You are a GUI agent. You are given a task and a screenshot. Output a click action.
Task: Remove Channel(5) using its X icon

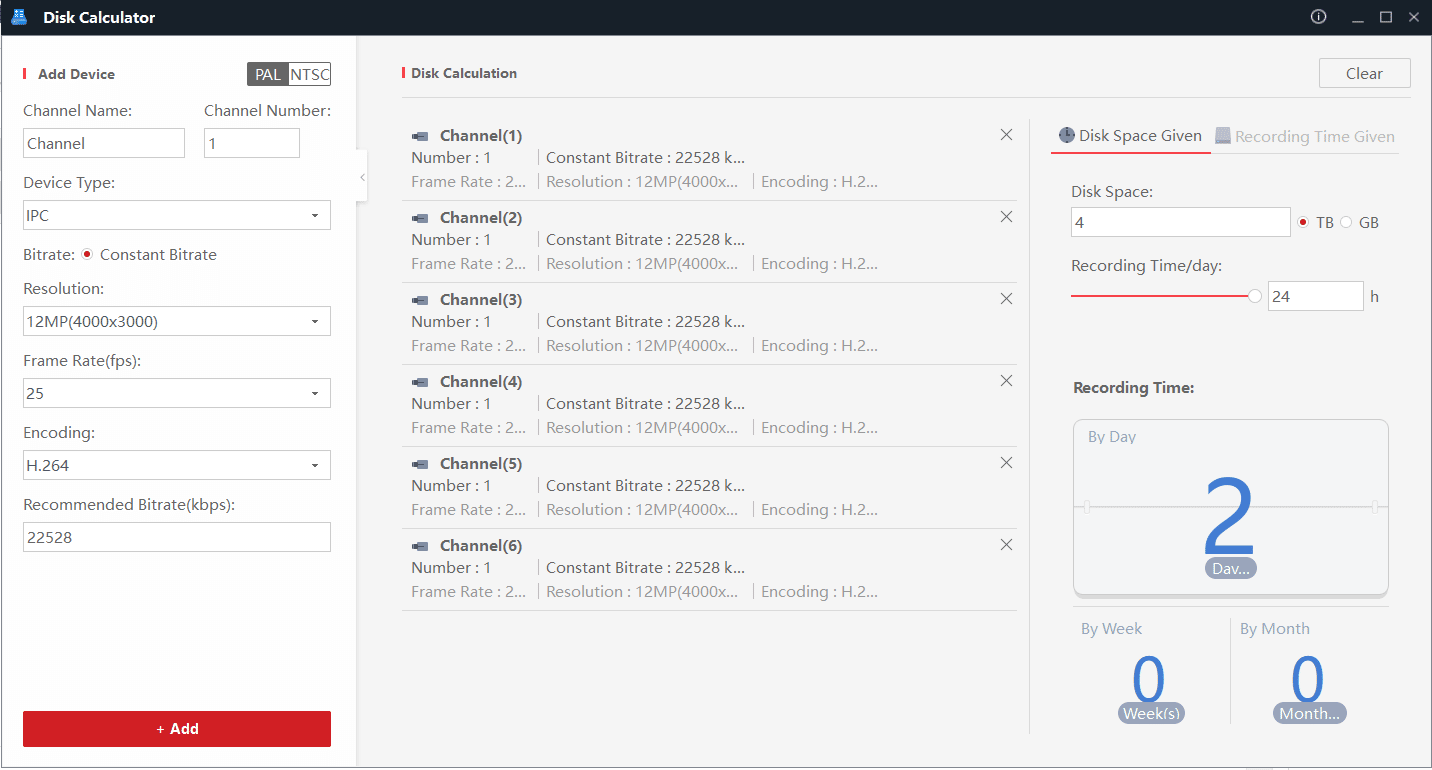pyautogui.click(x=1006, y=463)
